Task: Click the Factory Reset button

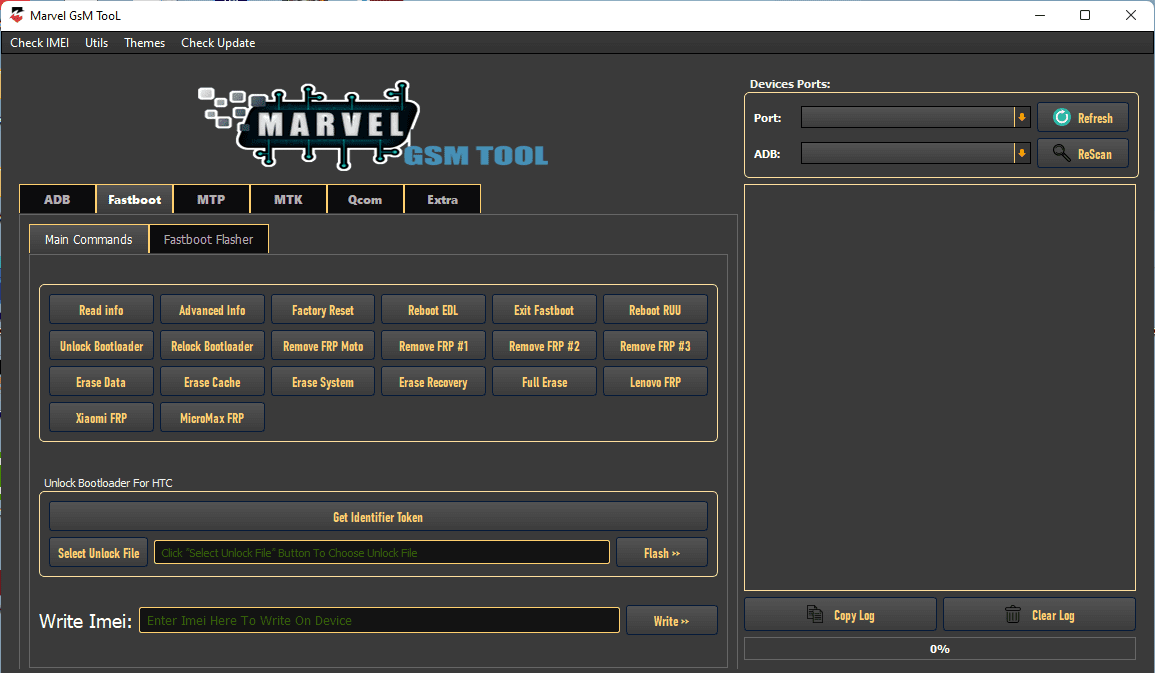Action: coord(323,310)
